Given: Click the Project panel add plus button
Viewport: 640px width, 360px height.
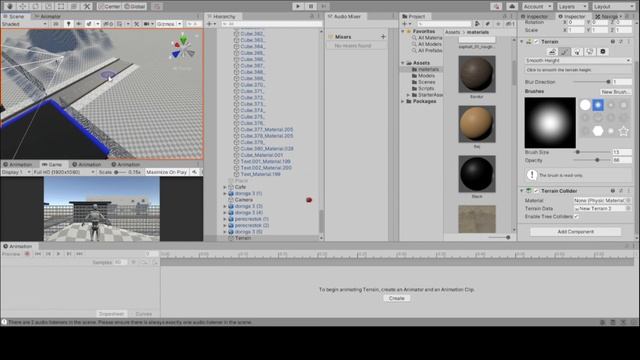Looking at the screenshot, I should coord(406,24).
